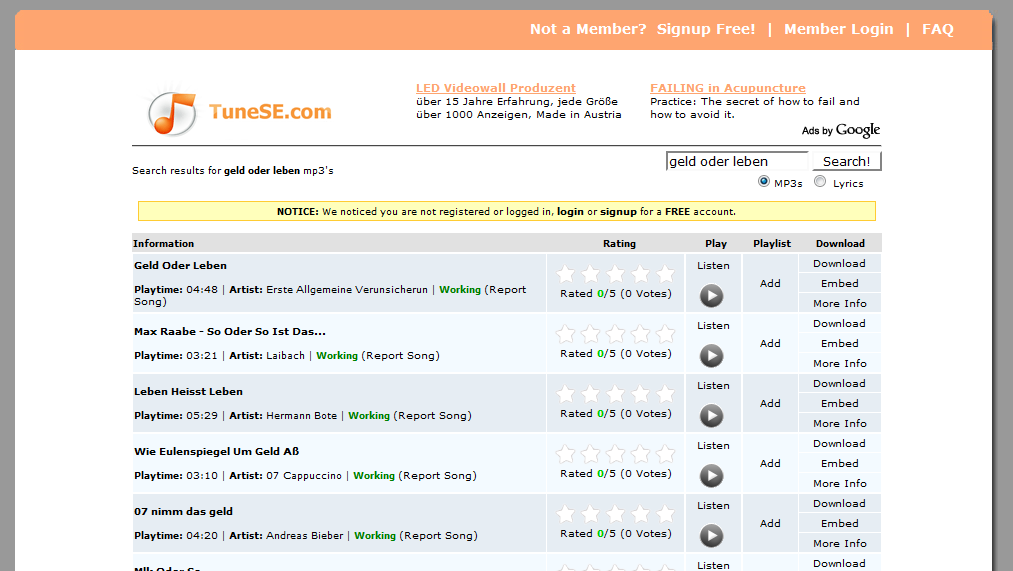Image resolution: width=1013 pixels, height=571 pixels.
Task: Add Wie Eulenspiegel song to playlist
Action: tap(770, 464)
